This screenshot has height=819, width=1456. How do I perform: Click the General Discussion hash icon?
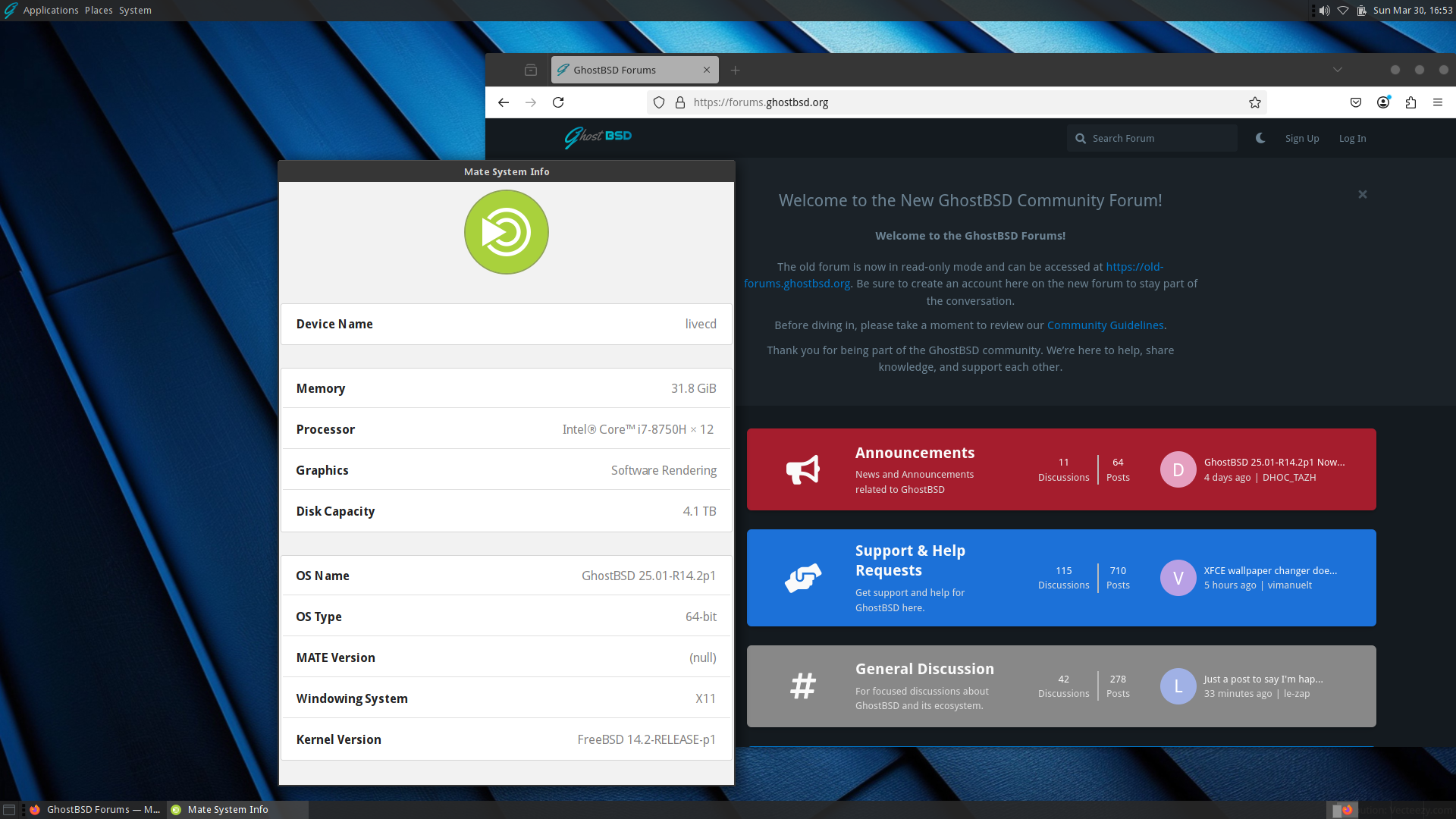pos(803,686)
